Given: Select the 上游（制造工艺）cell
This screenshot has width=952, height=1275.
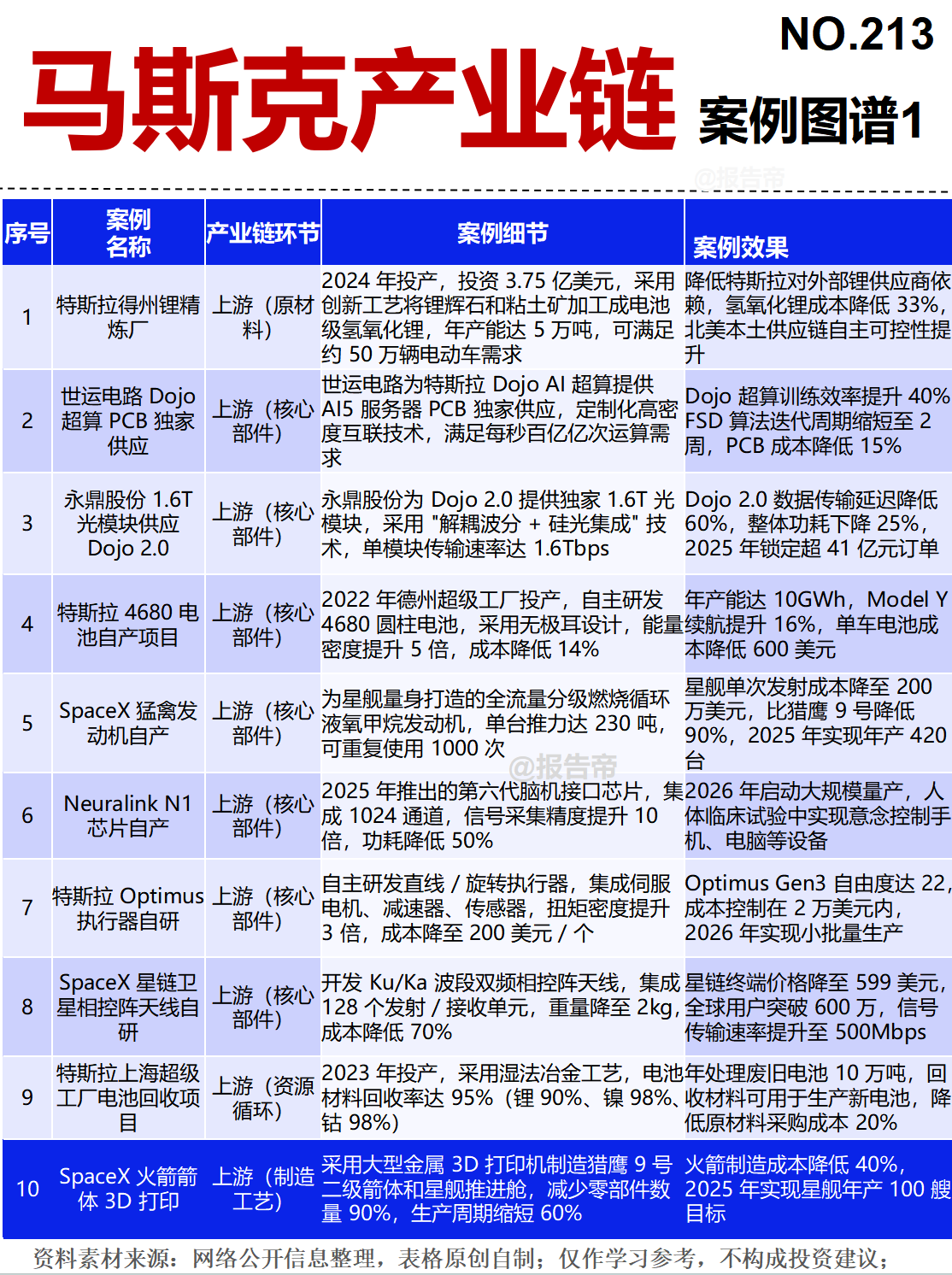Looking at the screenshot, I should [263, 1189].
